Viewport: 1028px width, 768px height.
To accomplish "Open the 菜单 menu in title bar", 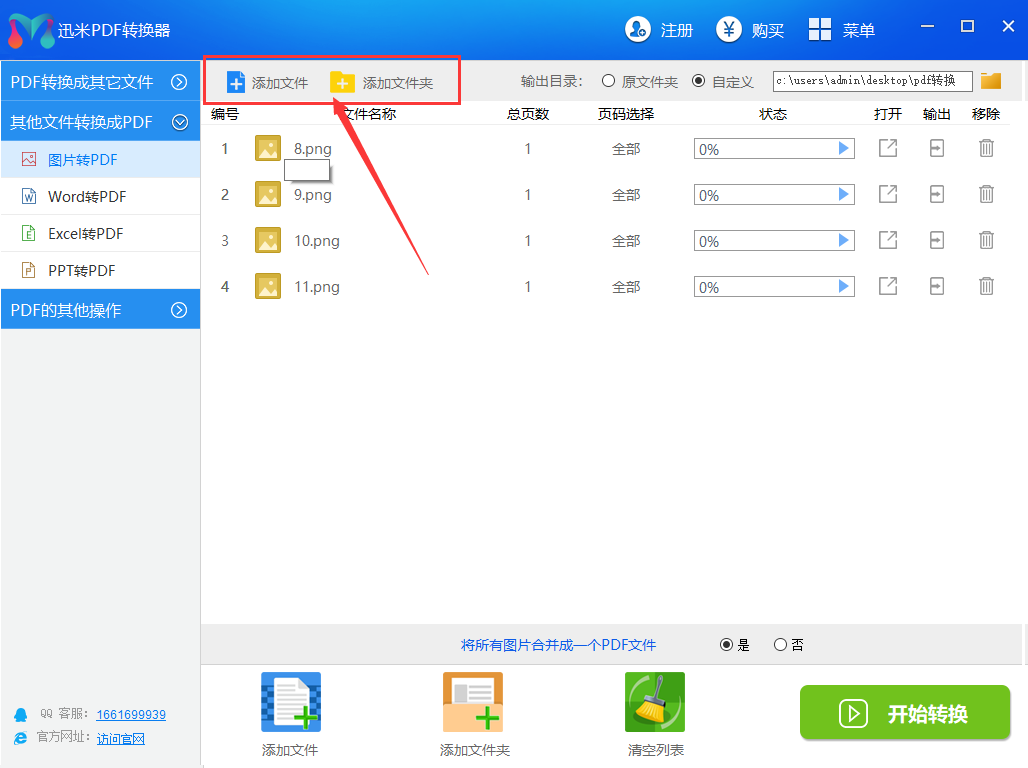I will (842, 30).
